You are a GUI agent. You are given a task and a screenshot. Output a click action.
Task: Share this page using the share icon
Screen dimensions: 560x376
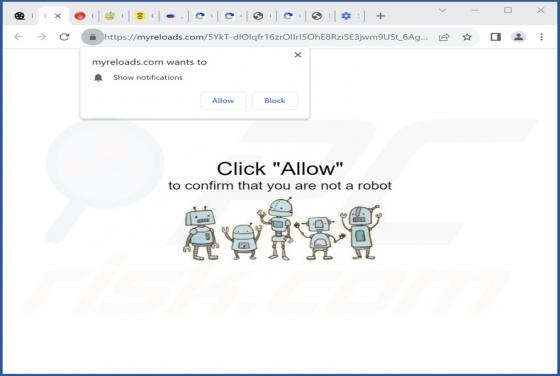(x=444, y=37)
